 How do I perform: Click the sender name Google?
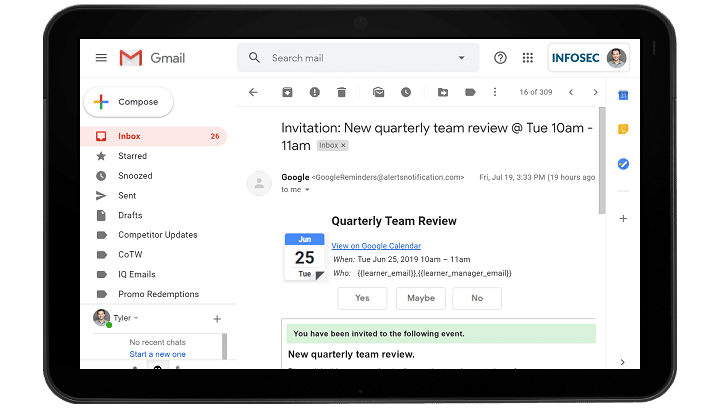(x=295, y=177)
